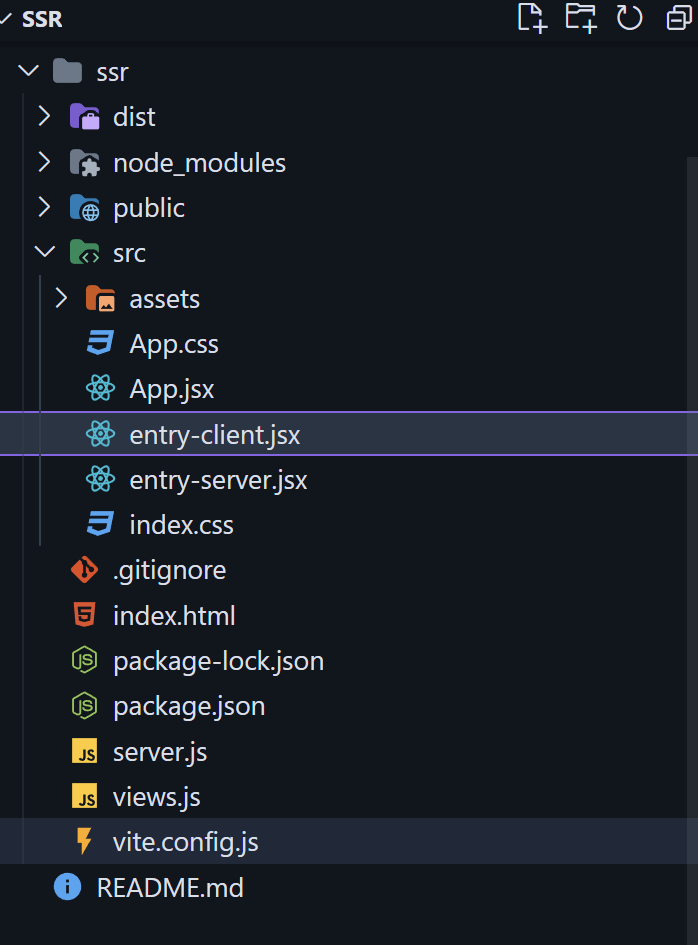Open entry-server.jsx file
Screen dimensions: 698x945
click(218, 480)
